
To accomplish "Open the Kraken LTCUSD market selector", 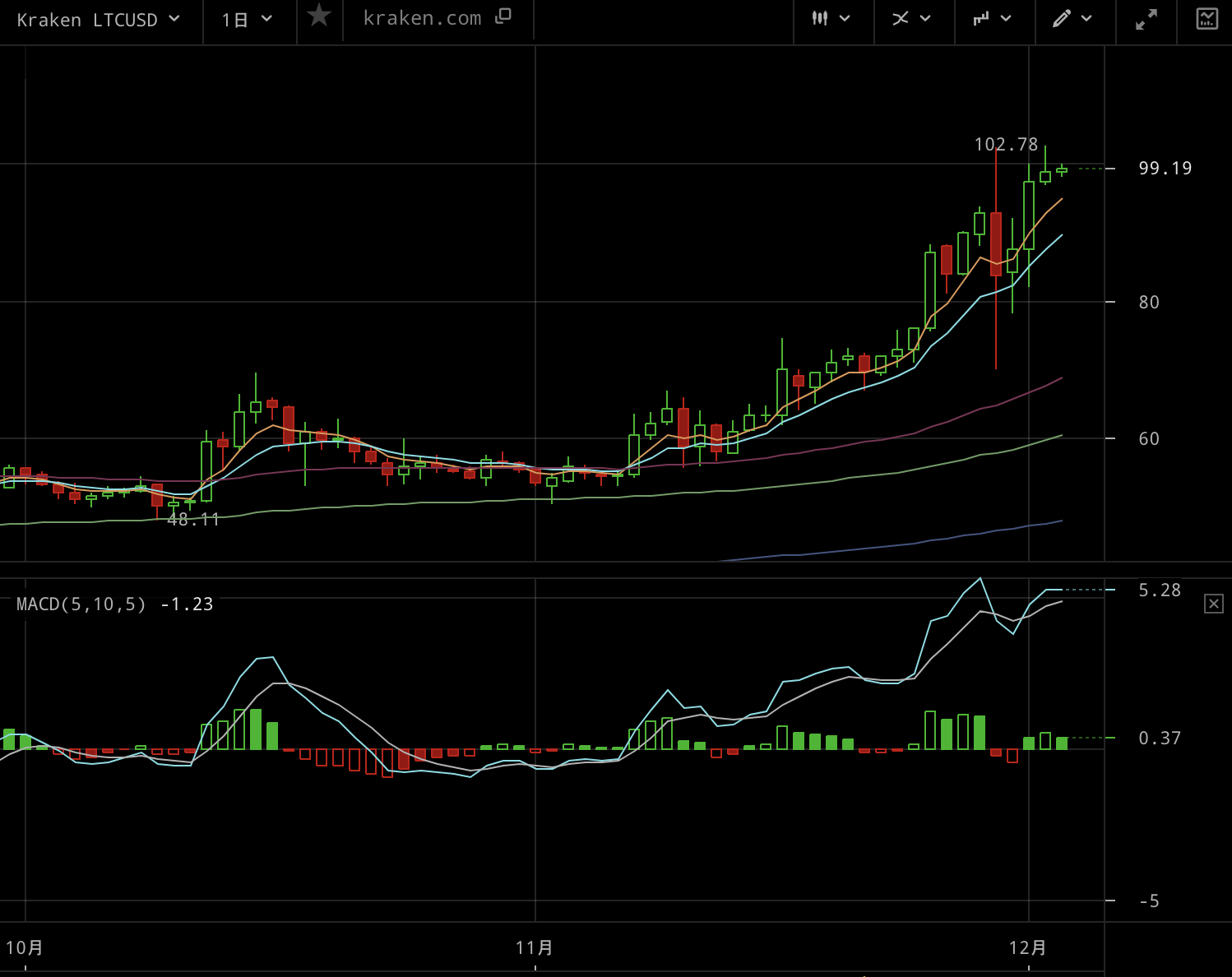I will click(x=99, y=20).
